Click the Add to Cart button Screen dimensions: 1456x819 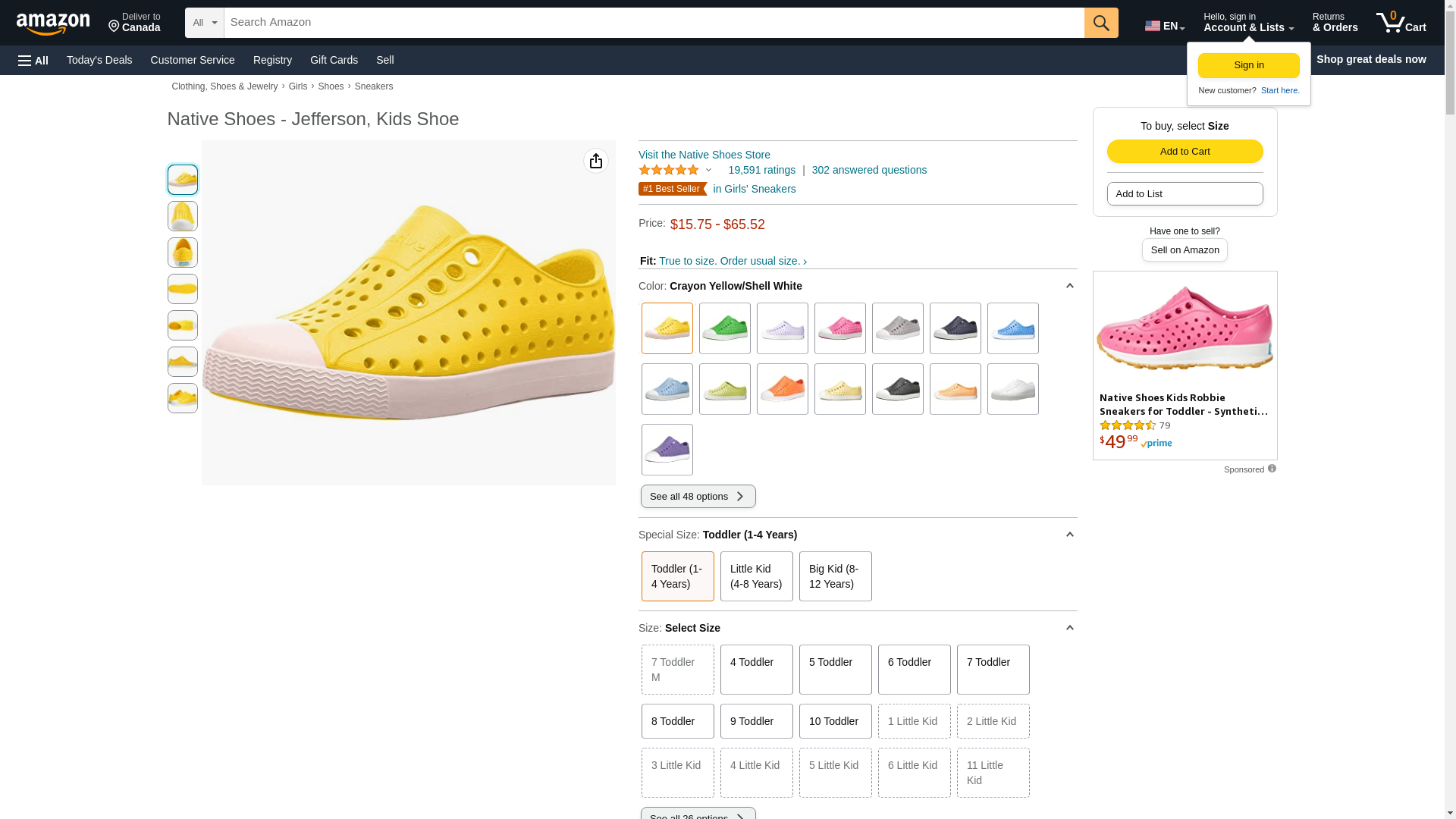pos(1185,151)
